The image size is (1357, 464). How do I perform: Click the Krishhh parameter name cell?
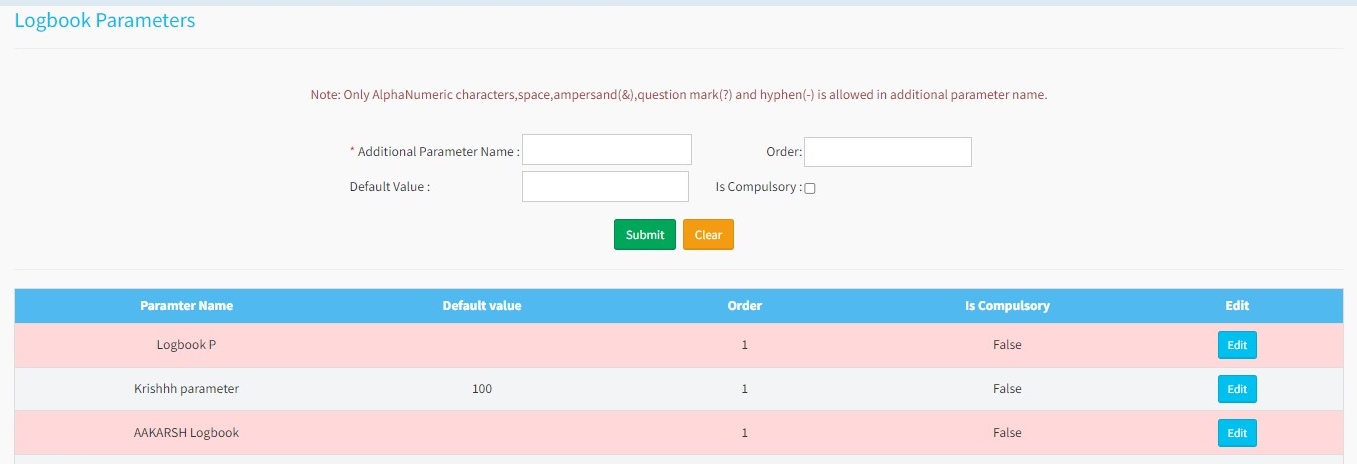coord(186,389)
